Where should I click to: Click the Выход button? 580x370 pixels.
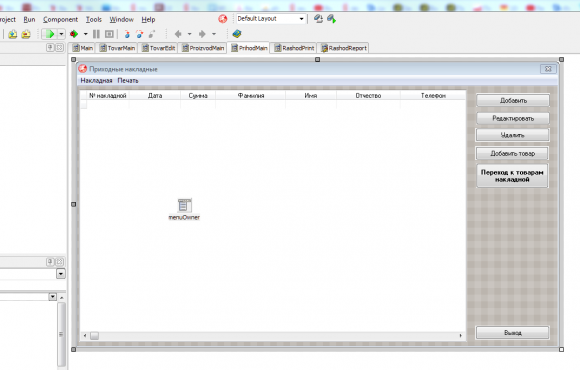tap(513, 333)
